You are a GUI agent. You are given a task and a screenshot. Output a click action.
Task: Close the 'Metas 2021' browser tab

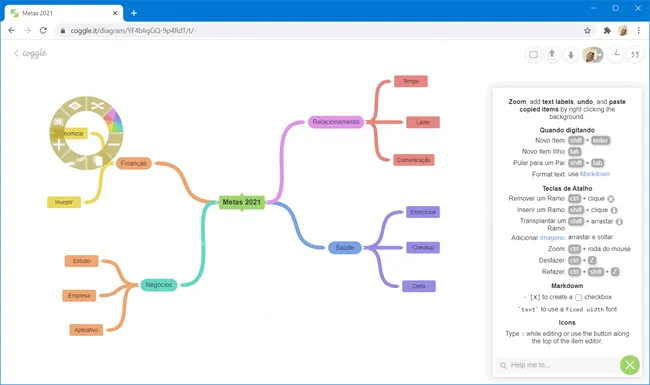[x=115, y=13]
